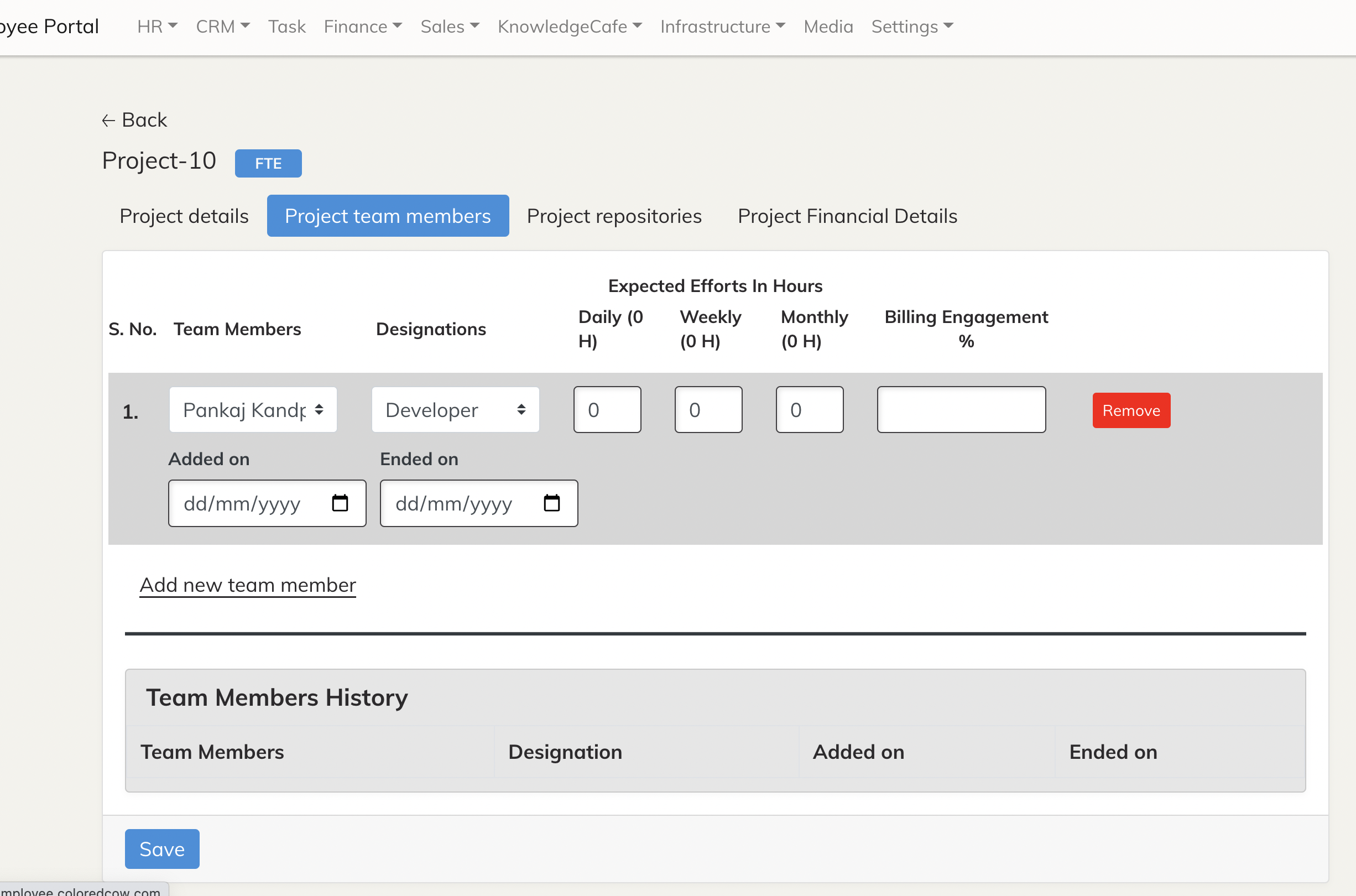Click the Daily expected hours field

point(607,410)
